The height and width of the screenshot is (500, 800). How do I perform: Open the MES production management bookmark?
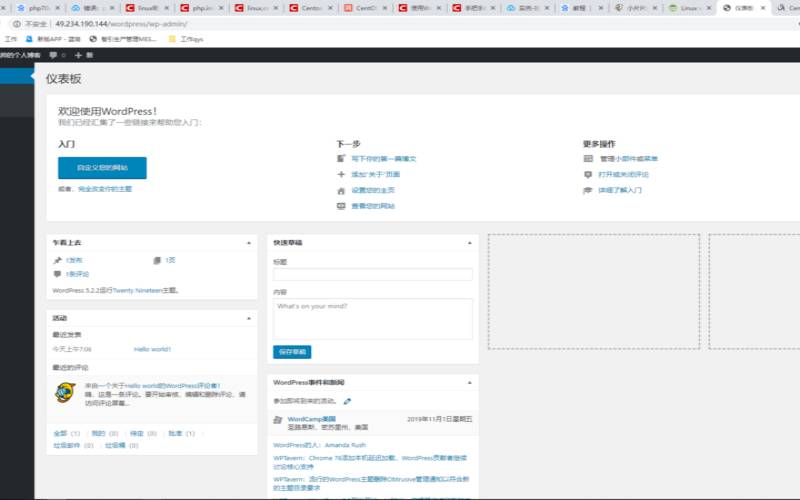click(x=123, y=39)
